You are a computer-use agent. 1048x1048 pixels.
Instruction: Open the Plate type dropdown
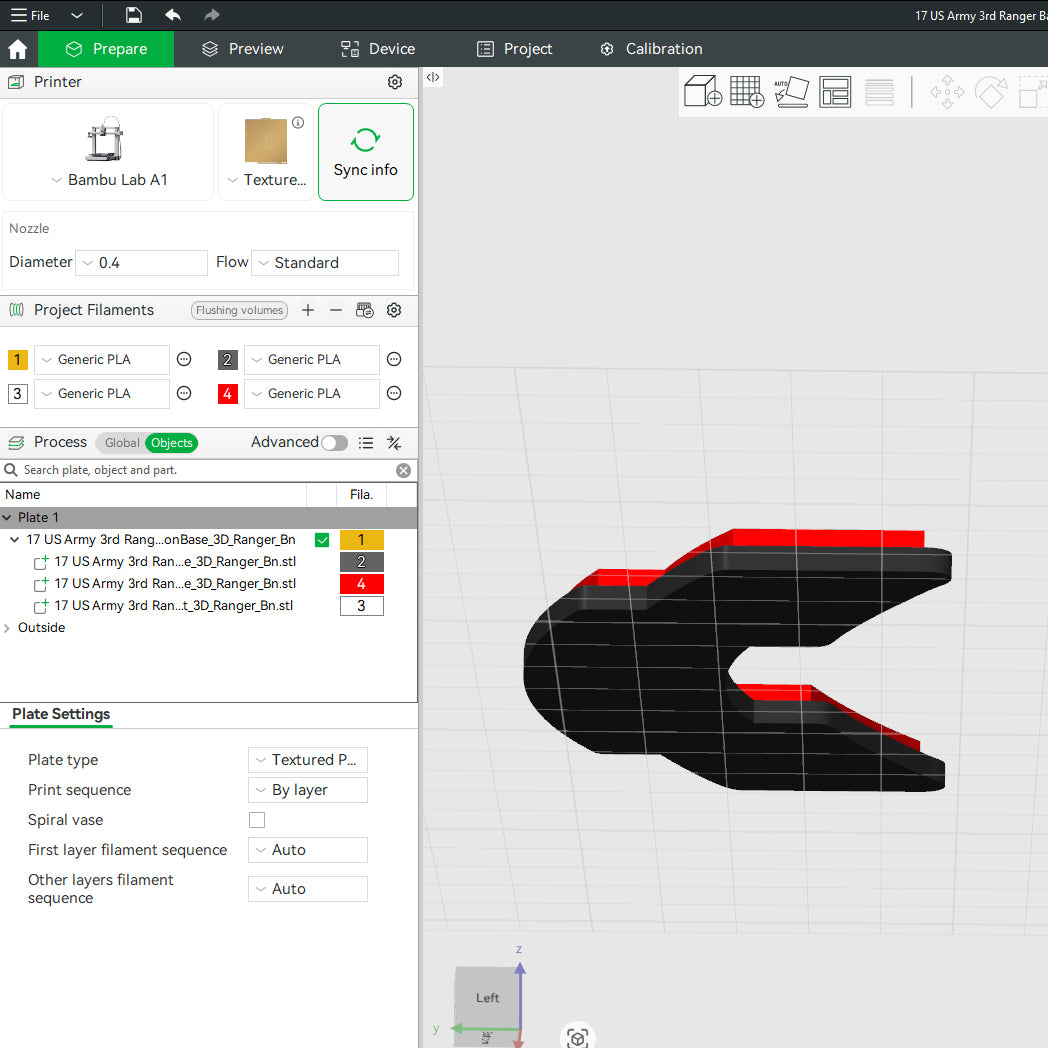[307, 759]
